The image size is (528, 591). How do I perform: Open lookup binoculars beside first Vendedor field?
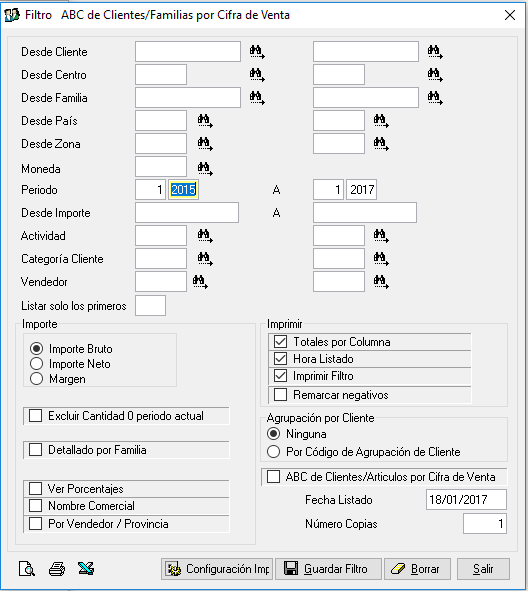tap(200, 282)
